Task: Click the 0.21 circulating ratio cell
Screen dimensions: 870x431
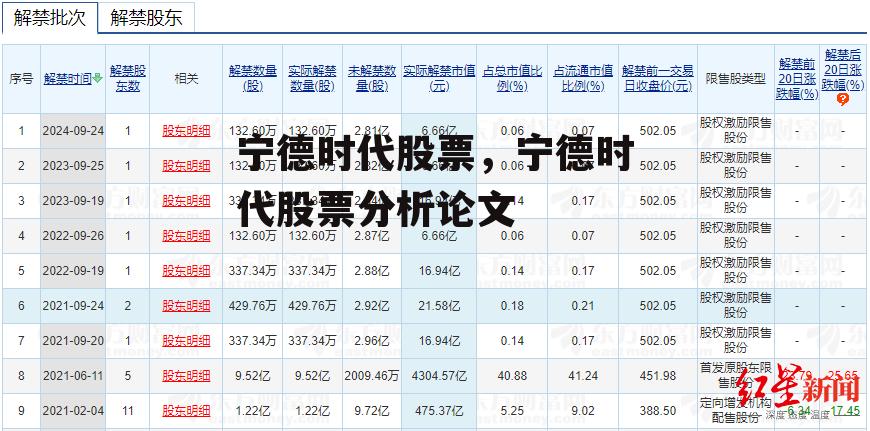Action: tap(583, 306)
